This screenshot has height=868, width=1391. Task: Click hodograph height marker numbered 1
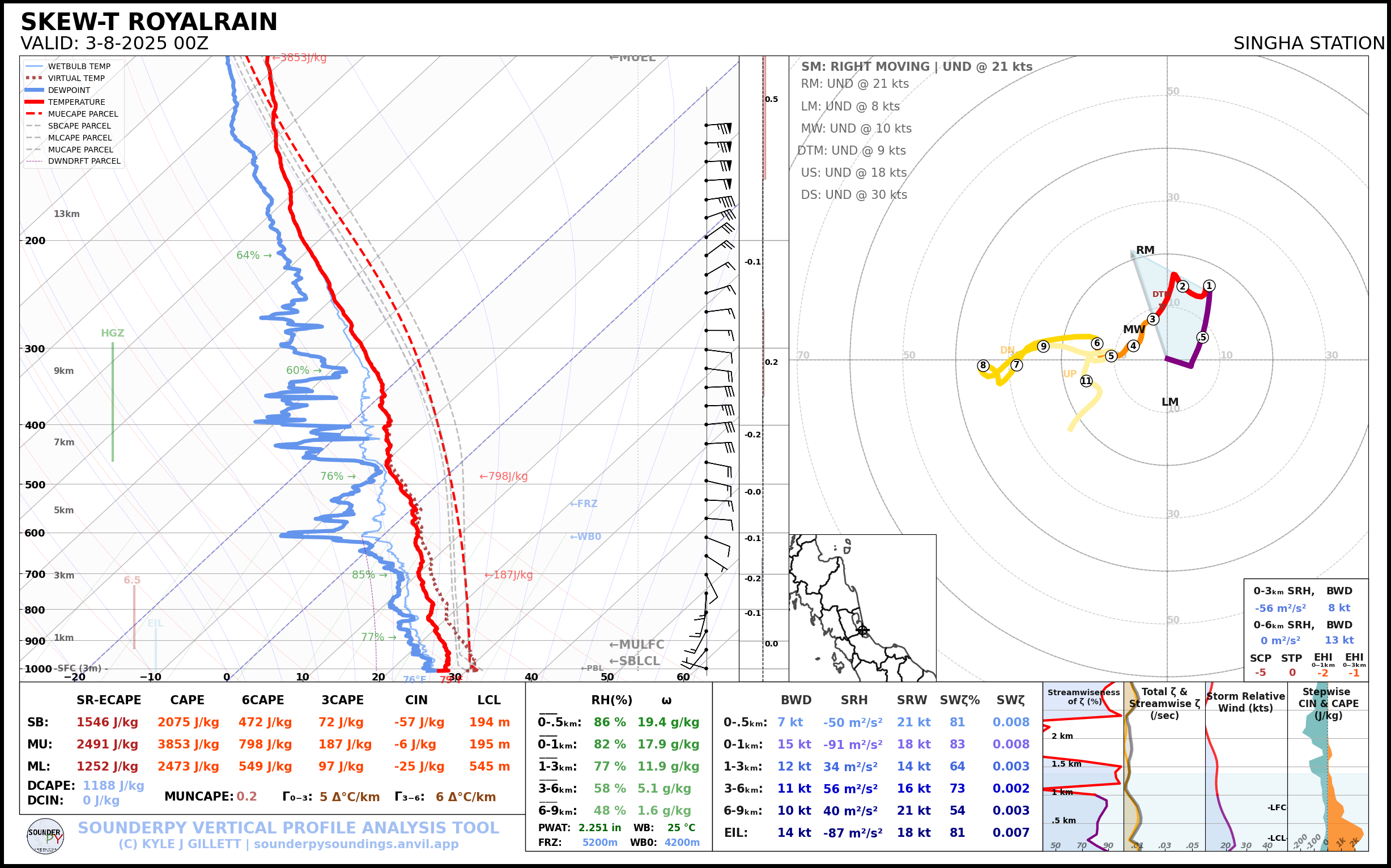[1210, 286]
